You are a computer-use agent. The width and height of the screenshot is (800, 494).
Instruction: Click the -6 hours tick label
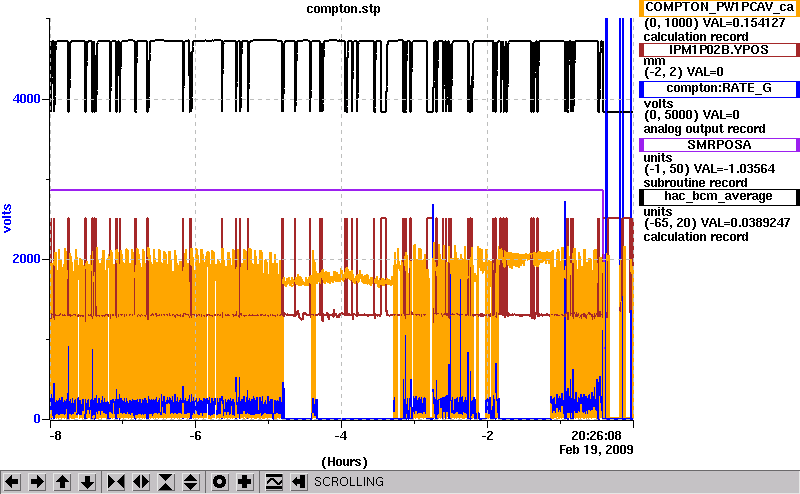(195, 436)
